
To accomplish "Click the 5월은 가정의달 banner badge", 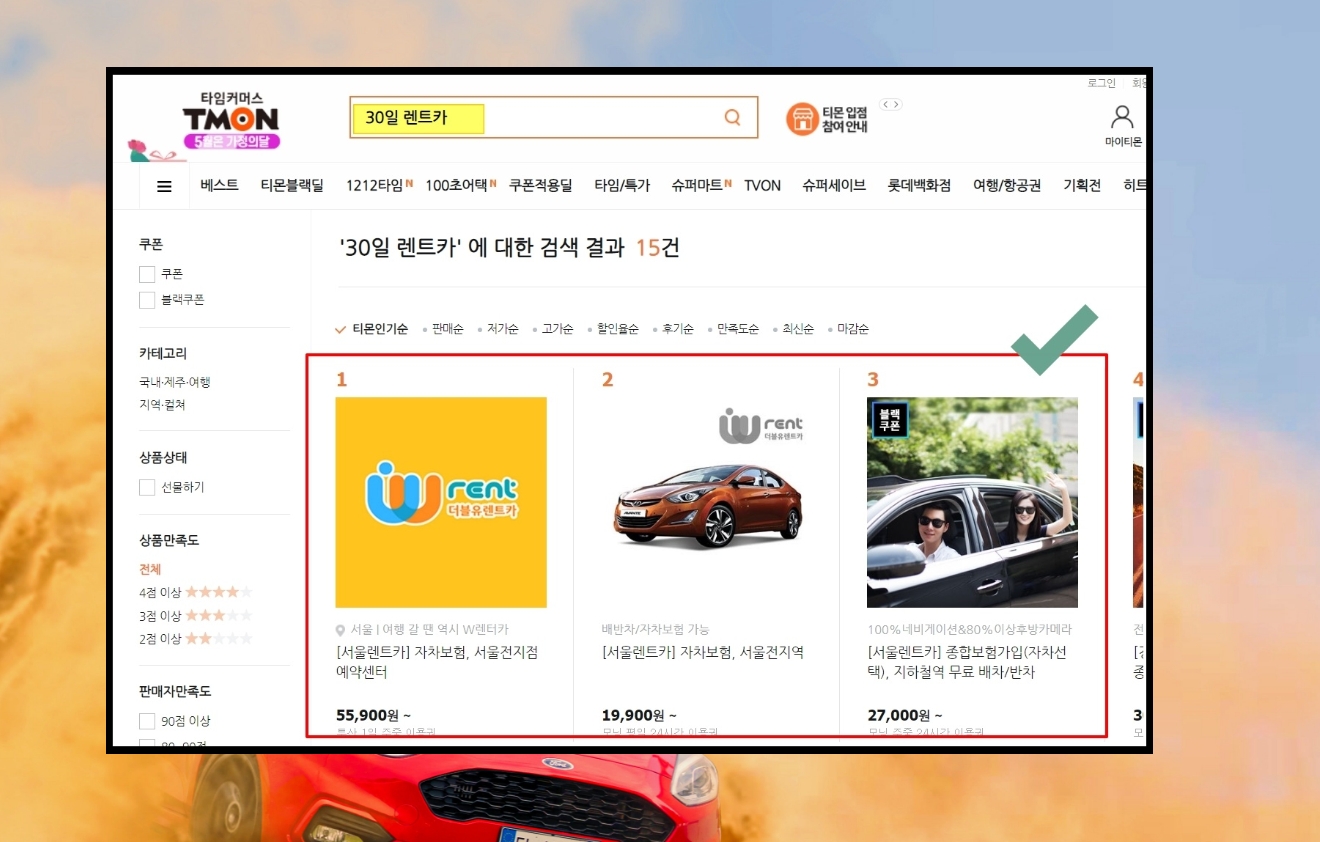I will [x=232, y=141].
